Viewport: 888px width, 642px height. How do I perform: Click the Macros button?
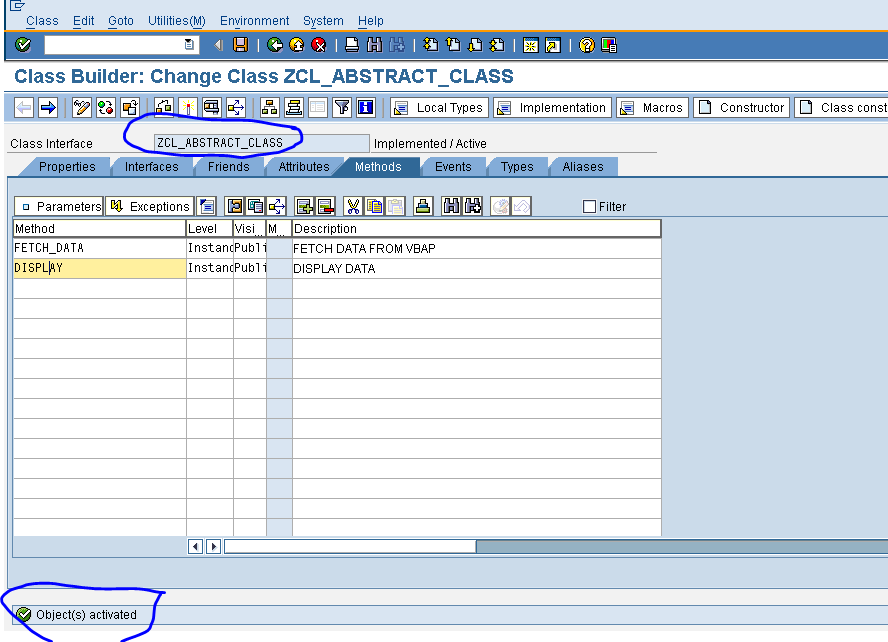[652, 108]
